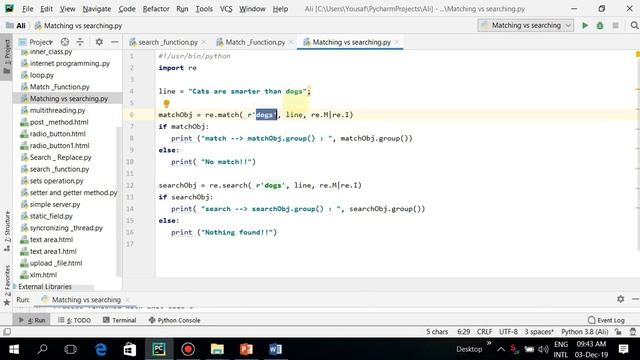Open the Event Log
640x360 pixels.
(x=607, y=320)
